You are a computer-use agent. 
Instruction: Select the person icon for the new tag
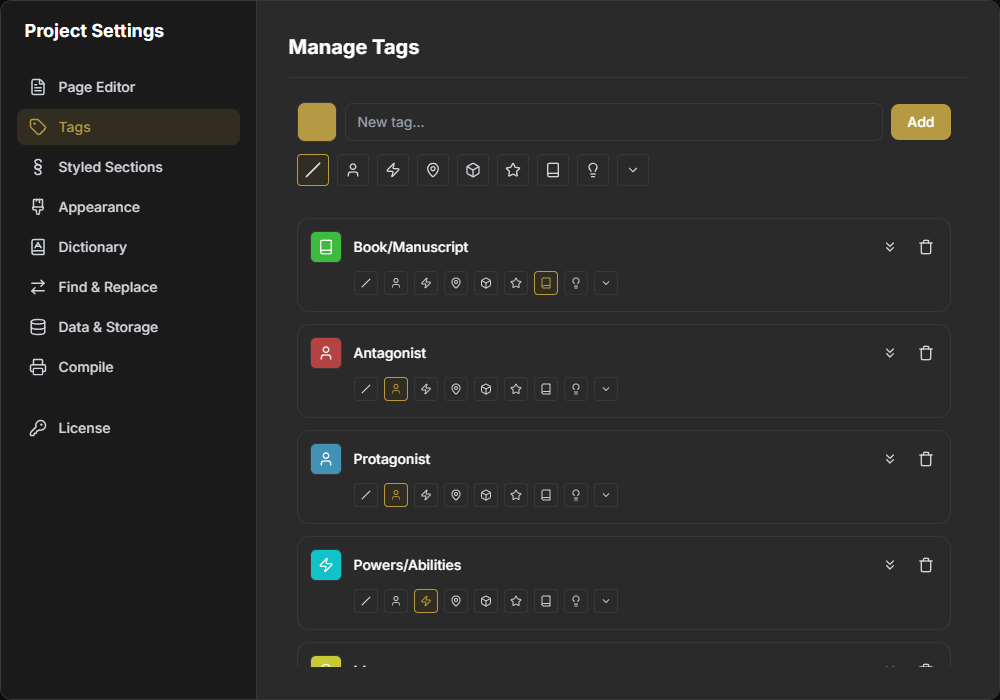click(352, 170)
